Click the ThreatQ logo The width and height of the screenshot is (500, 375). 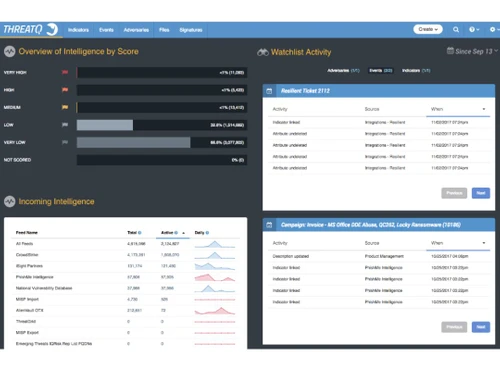(x=31, y=30)
